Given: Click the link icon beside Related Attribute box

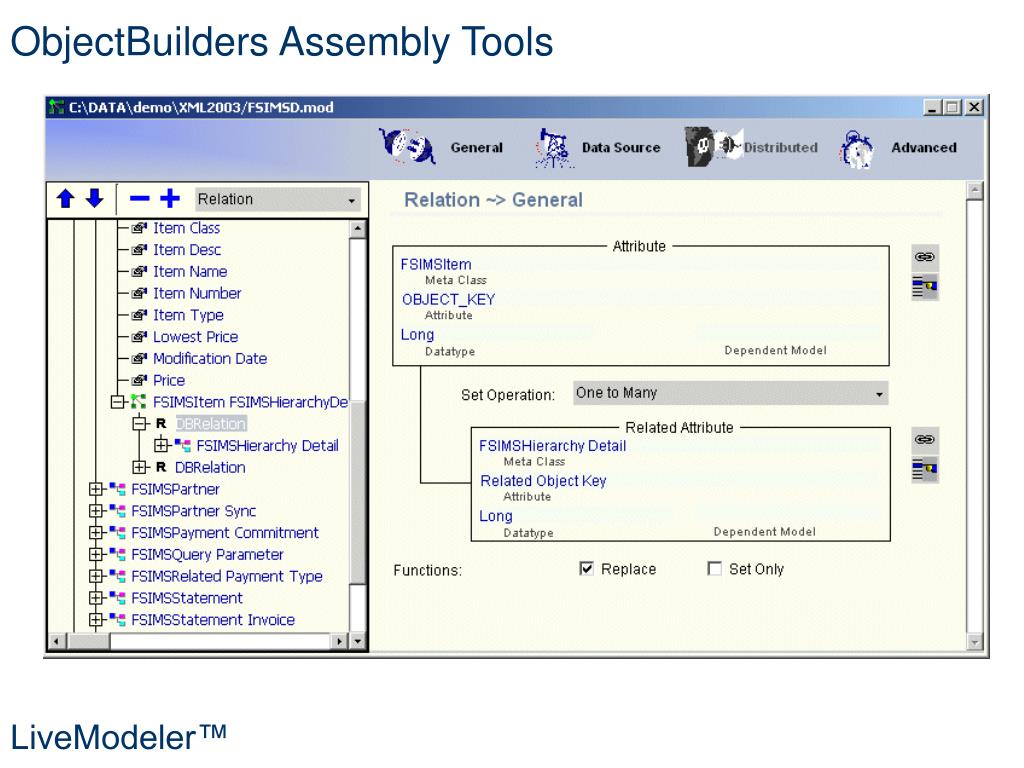Looking at the screenshot, I should [x=925, y=439].
